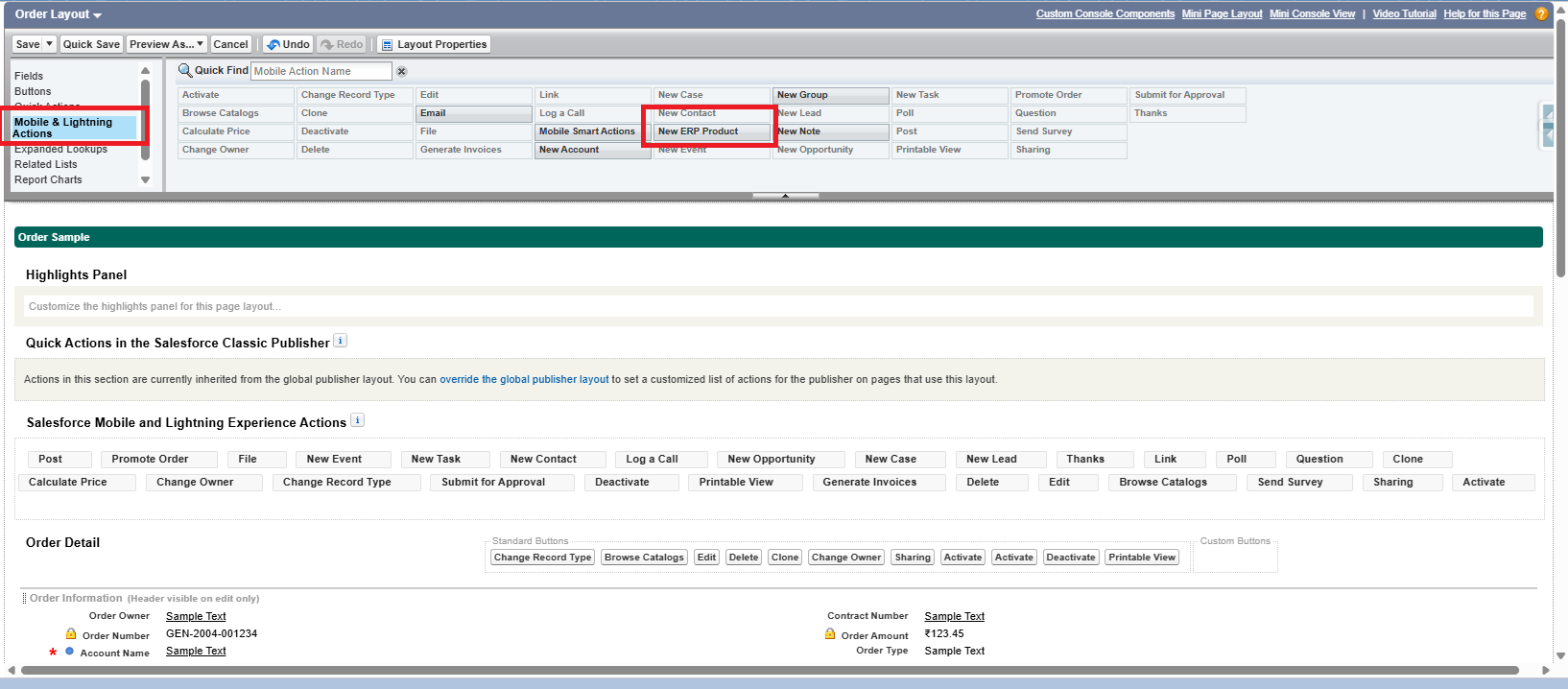Select New Account in the palette

[x=593, y=150]
